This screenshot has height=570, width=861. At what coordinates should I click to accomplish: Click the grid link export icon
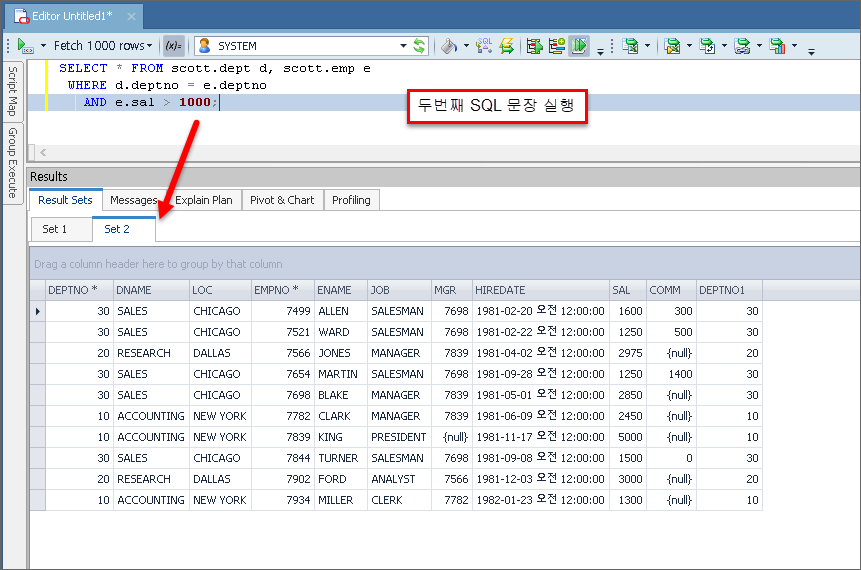tap(742, 46)
